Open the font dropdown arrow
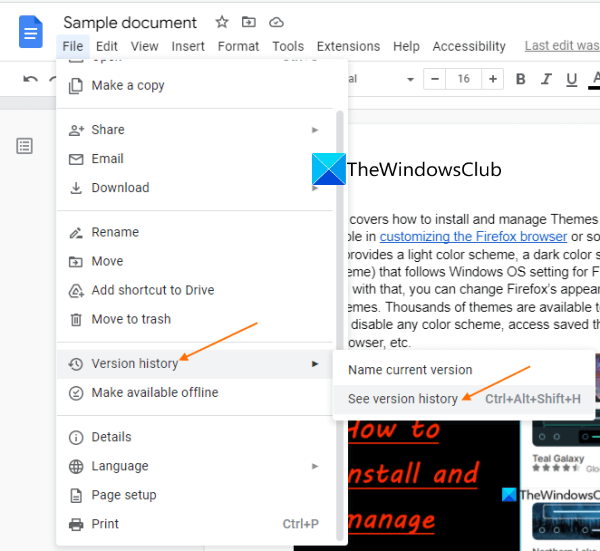The height and width of the screenshot is (551, 600). pyautogui.click(x=411, y=79)
